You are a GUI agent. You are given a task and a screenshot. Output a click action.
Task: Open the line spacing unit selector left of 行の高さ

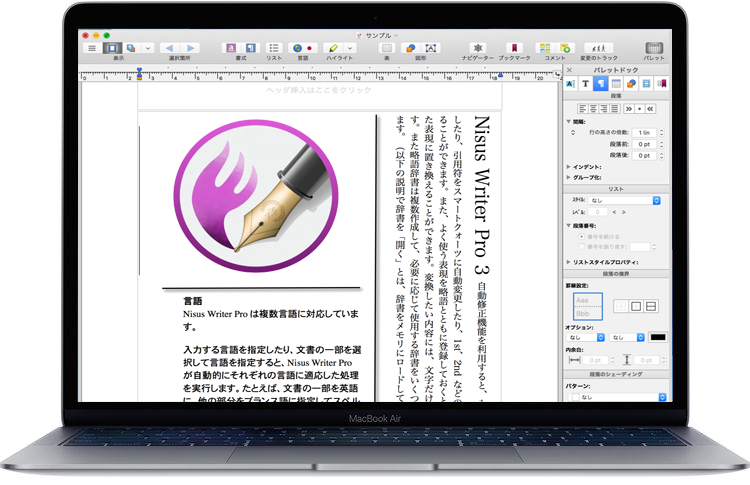point(573,132)
